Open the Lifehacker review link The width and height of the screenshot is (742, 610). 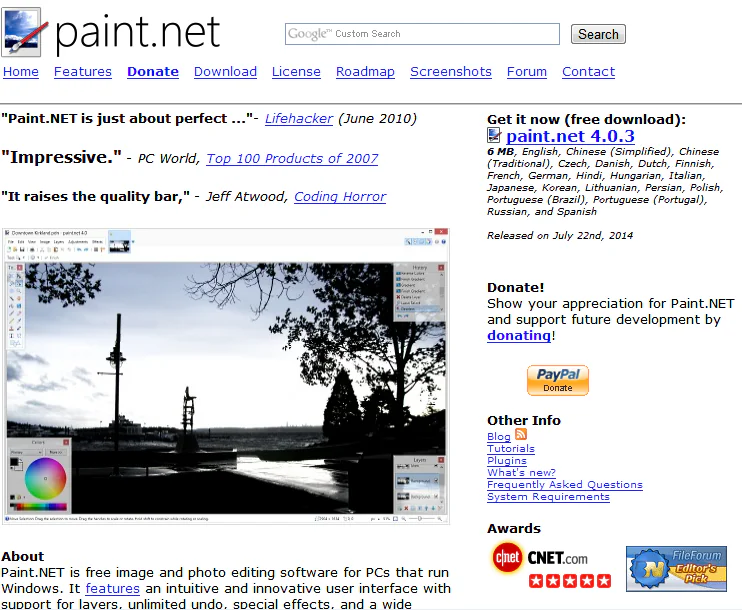pyautogui.click(x=299, y=118)
